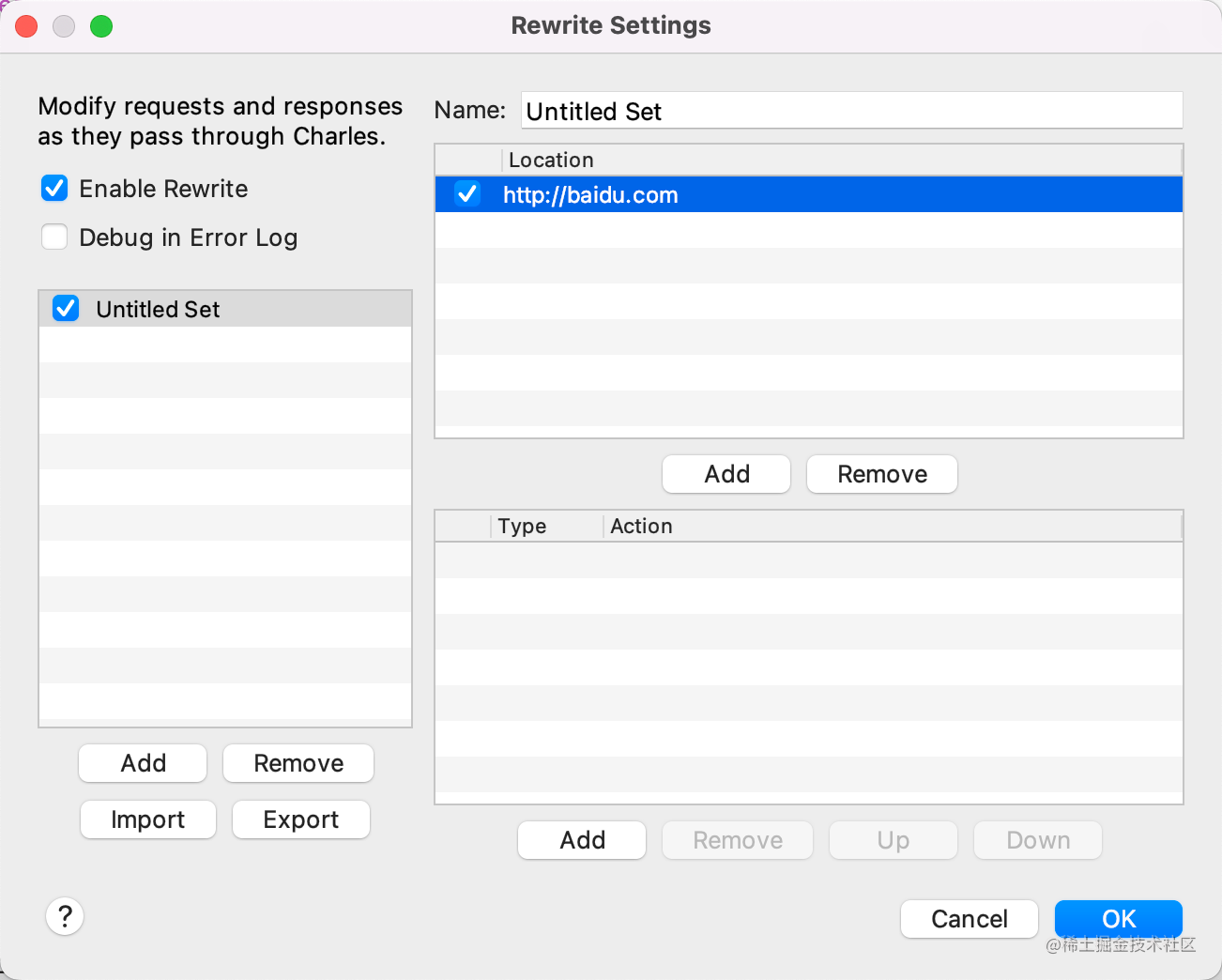Screen dimensions: 1222x980
Task: Import rewrite sets from file
Action: (x=148, y=819)
